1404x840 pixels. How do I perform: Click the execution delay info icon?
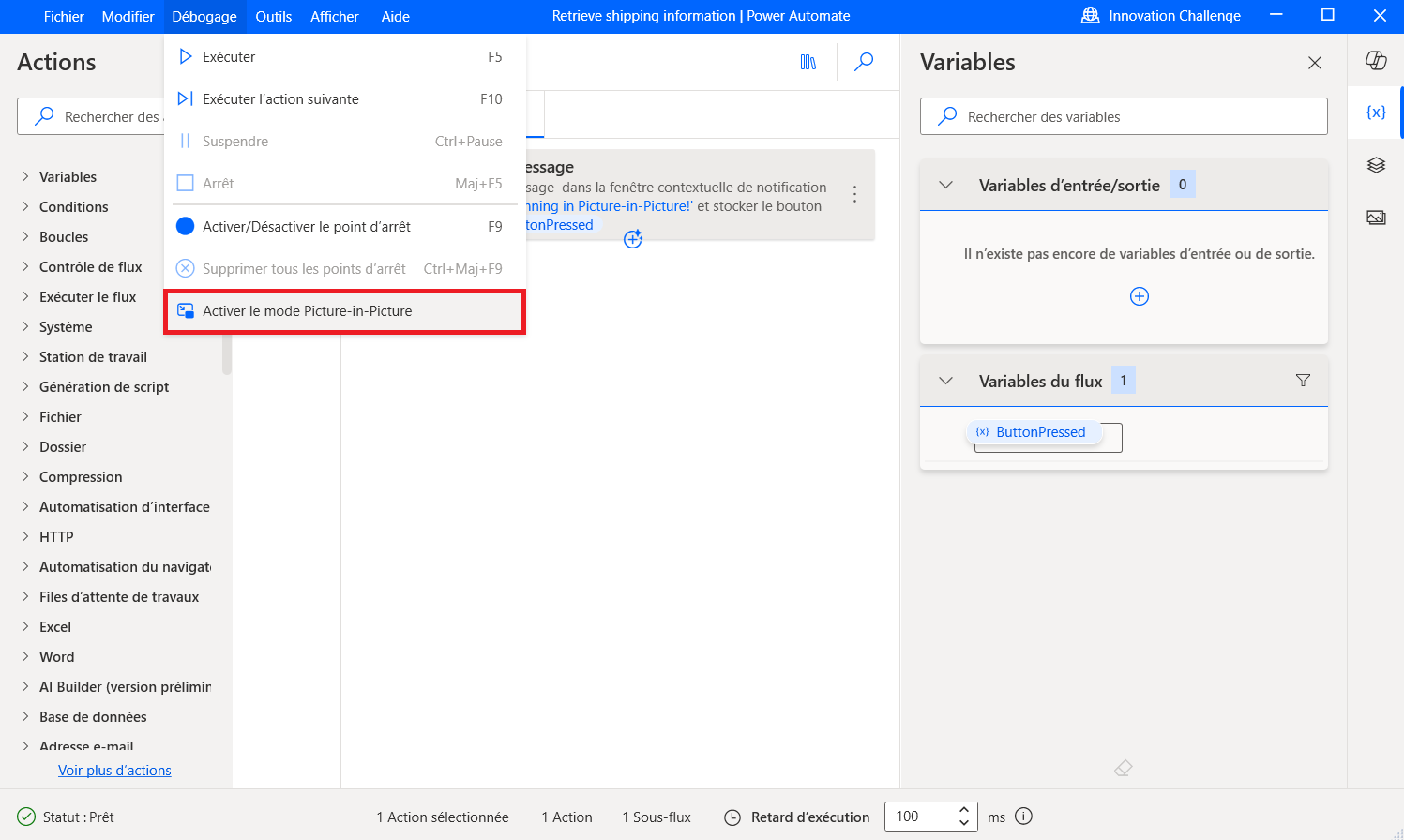[1024, 816]
